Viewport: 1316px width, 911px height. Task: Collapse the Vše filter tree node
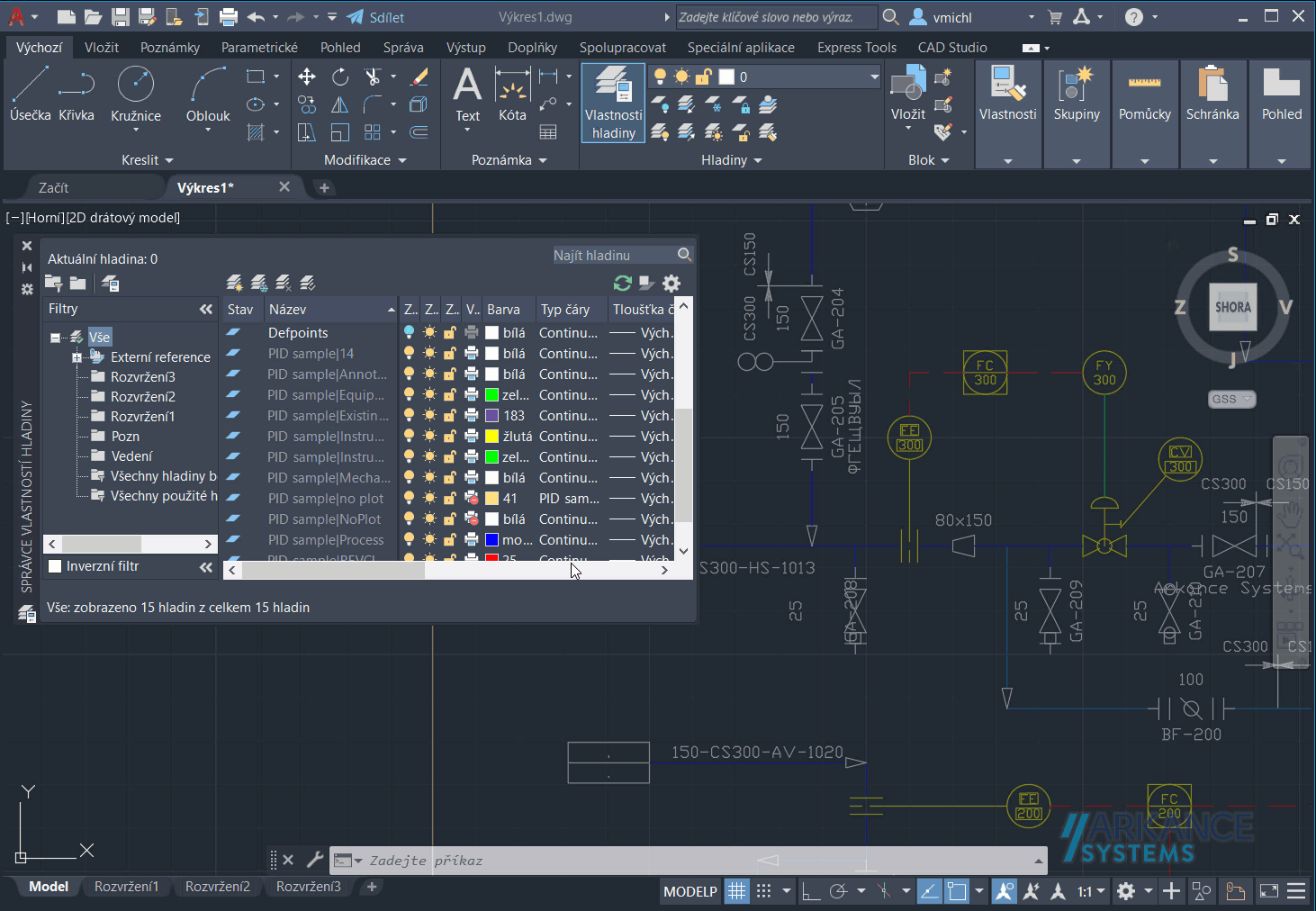pyautogui.click(x=56, y=338)
